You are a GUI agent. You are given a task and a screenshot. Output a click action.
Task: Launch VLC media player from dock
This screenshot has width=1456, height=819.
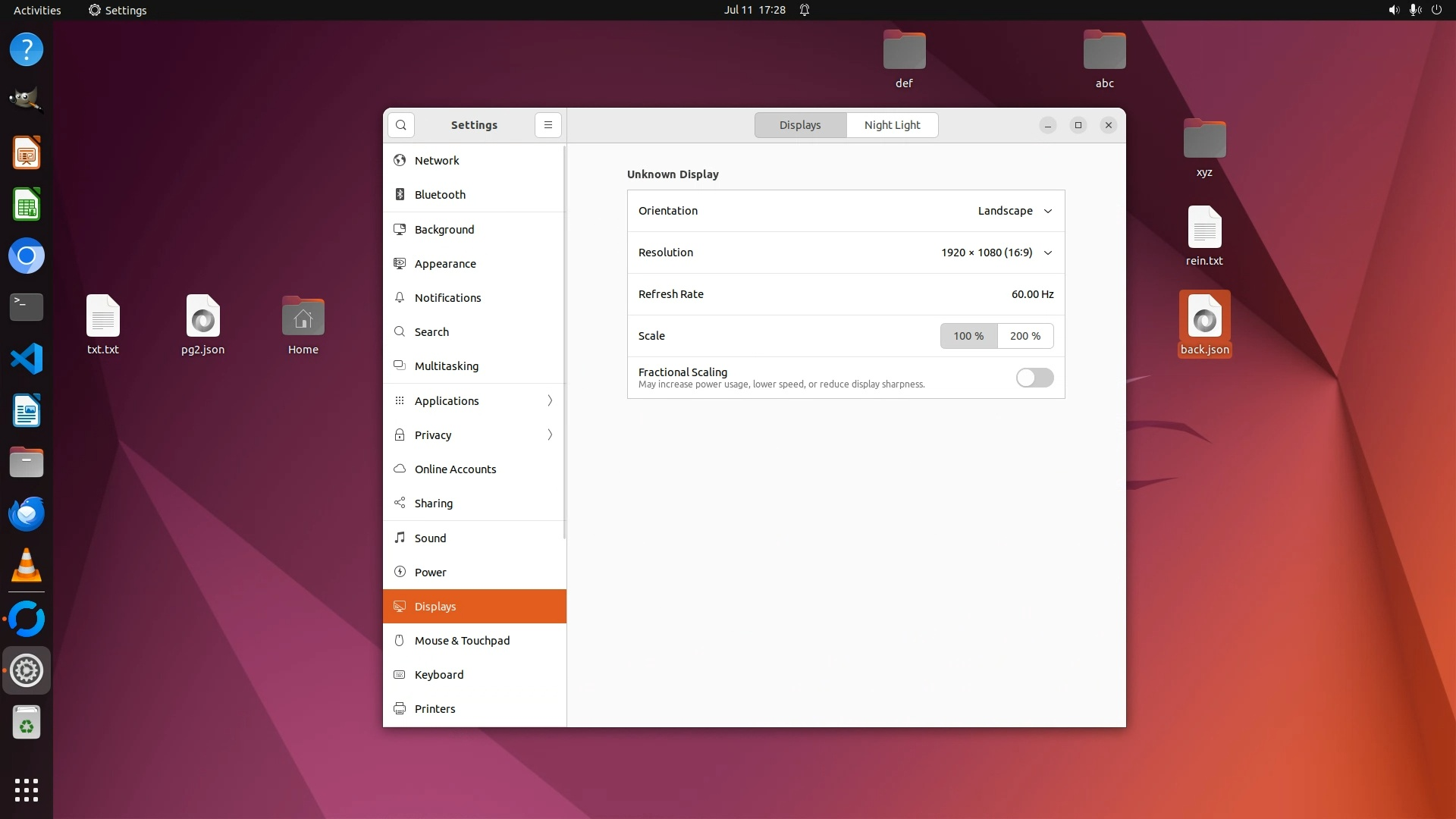click(x=27, y=566)
